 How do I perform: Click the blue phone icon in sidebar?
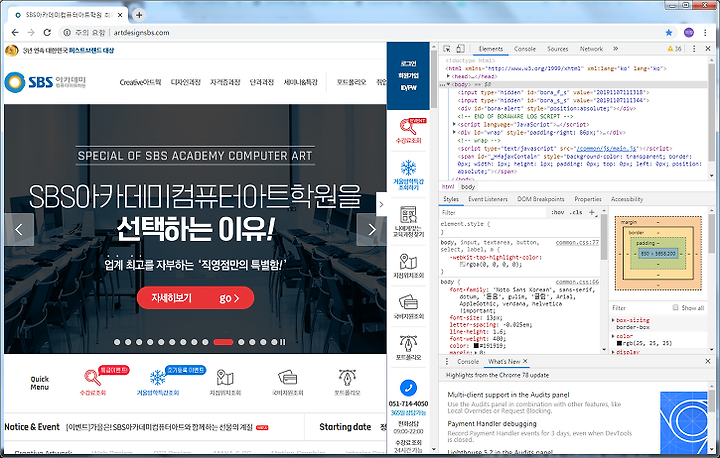click(408, 388)
